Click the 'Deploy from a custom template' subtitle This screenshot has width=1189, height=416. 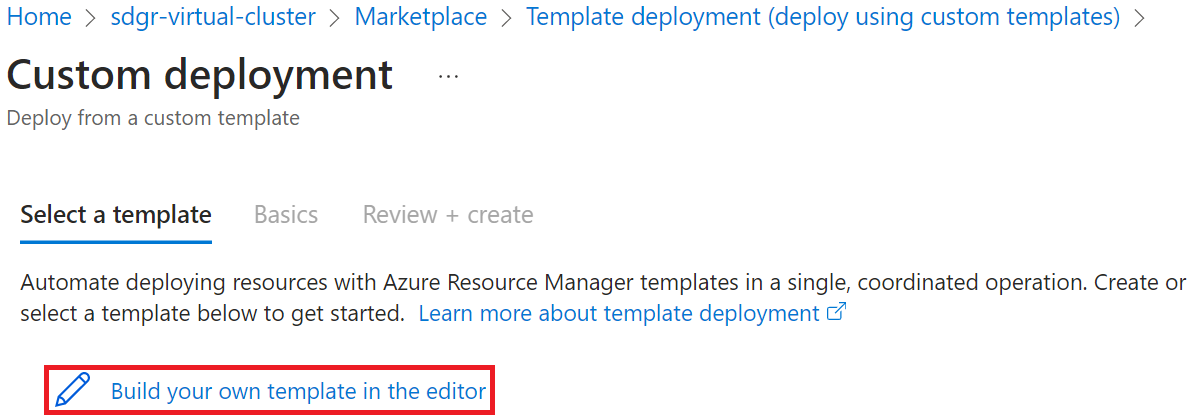[152, 118]
